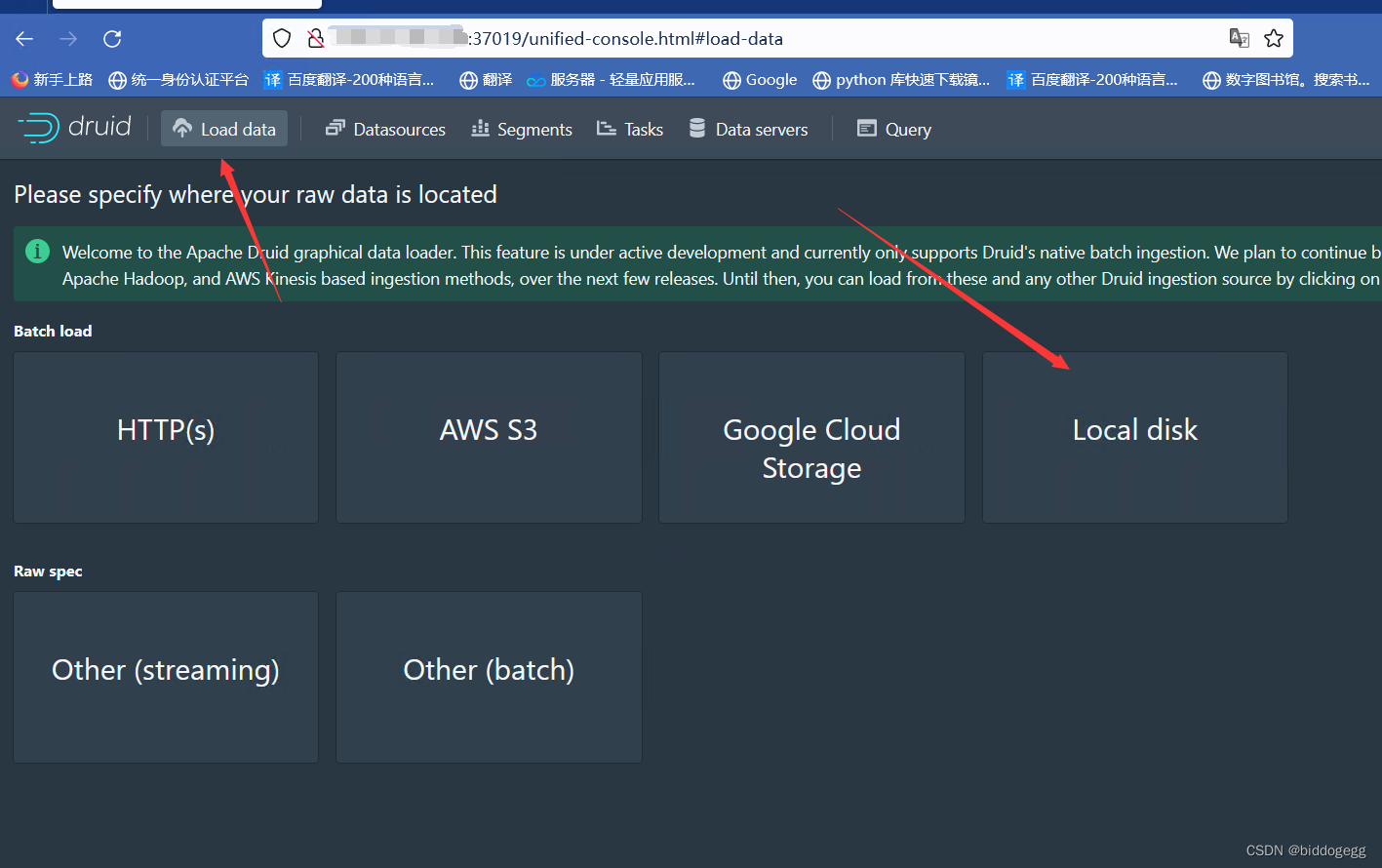Open the 统一身份认证平台 bookmark

pos(178,80)
